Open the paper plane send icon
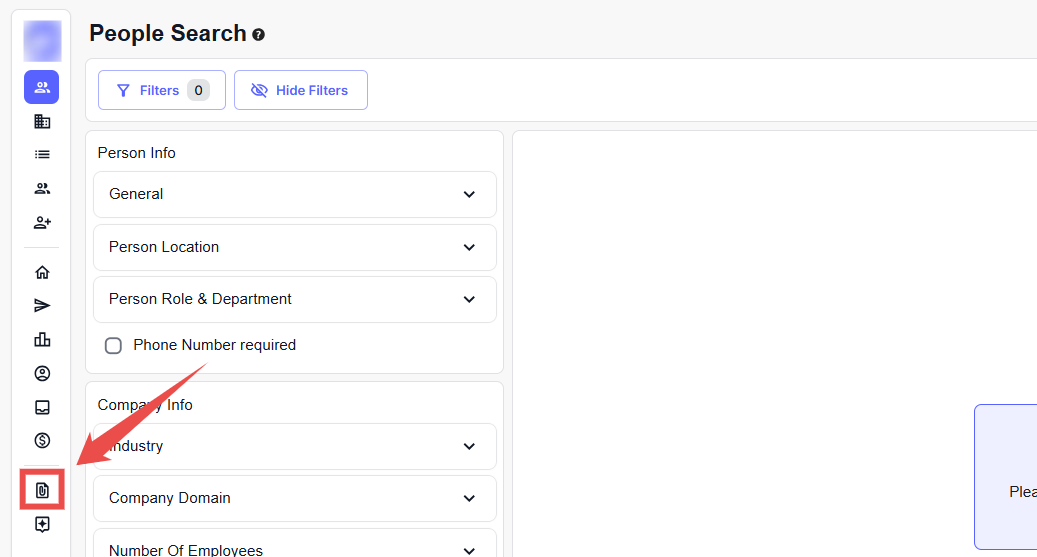The image size is (1037, 557). [42, 306]
